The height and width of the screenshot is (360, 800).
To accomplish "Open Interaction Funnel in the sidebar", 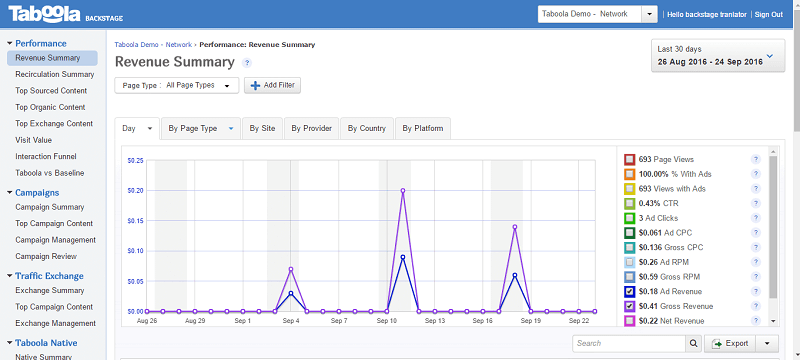I will (46, 157).
